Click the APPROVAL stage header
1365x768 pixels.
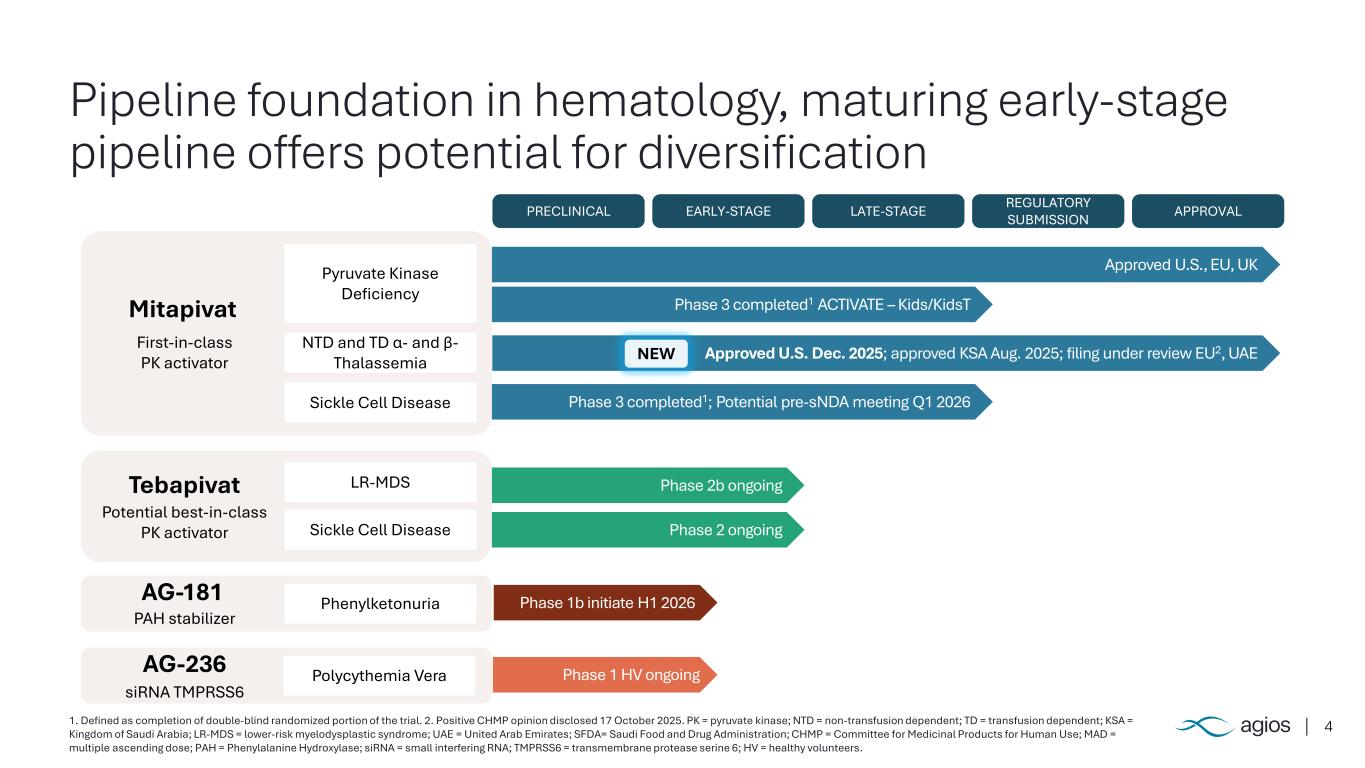coord(1207,211)
